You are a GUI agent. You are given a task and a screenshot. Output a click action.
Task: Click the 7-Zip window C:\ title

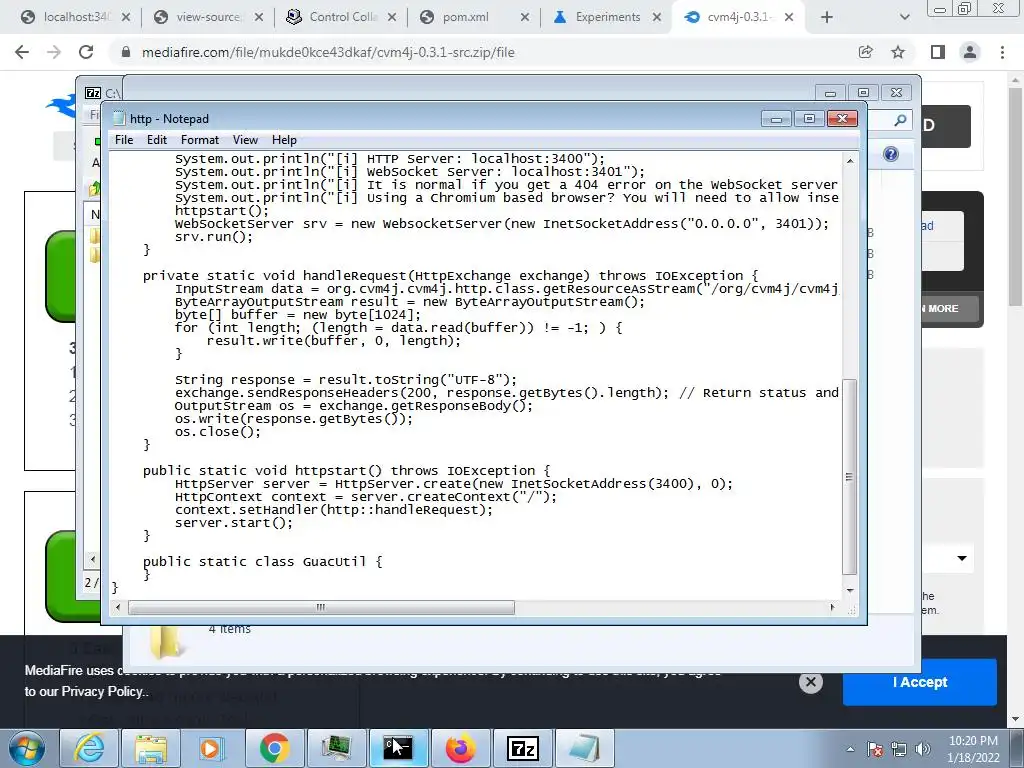113,93
